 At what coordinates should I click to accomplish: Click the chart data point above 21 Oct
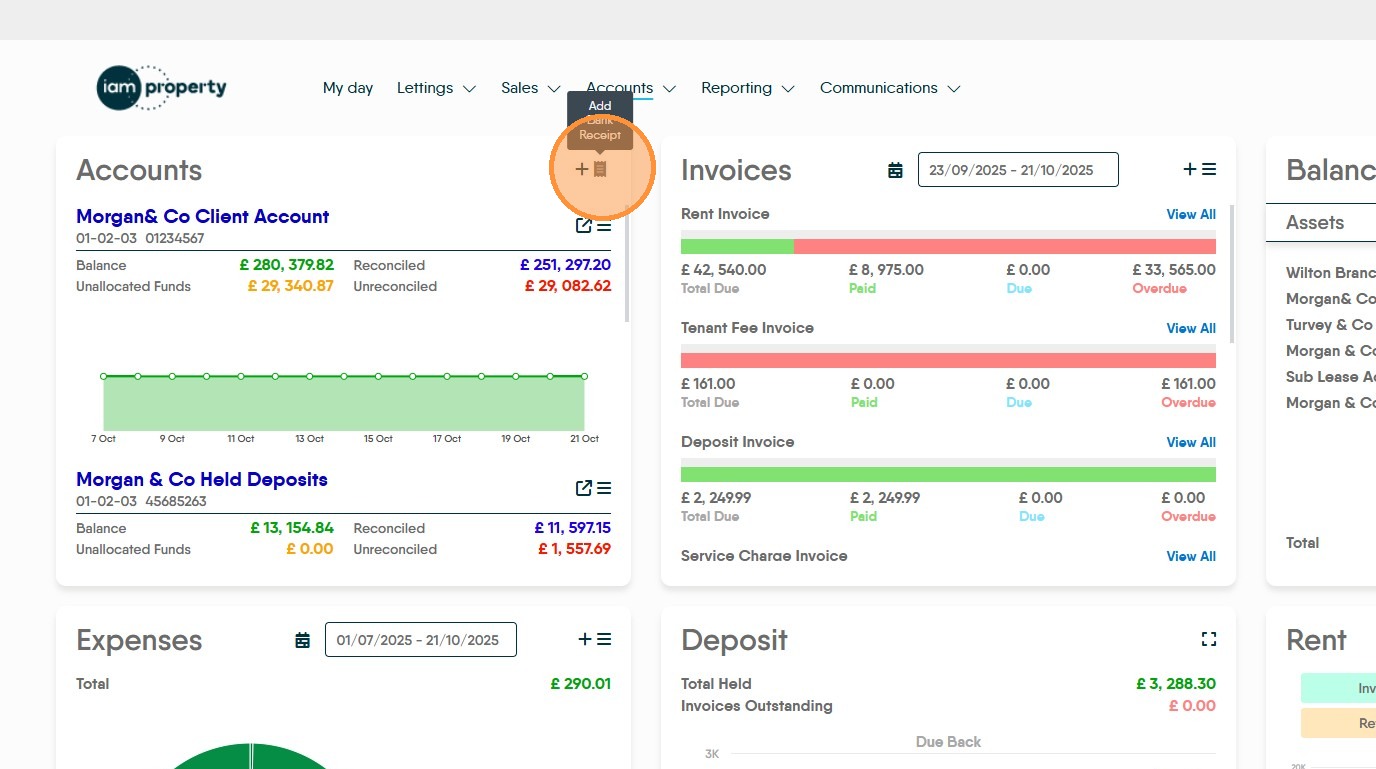(x=584, y=376)
